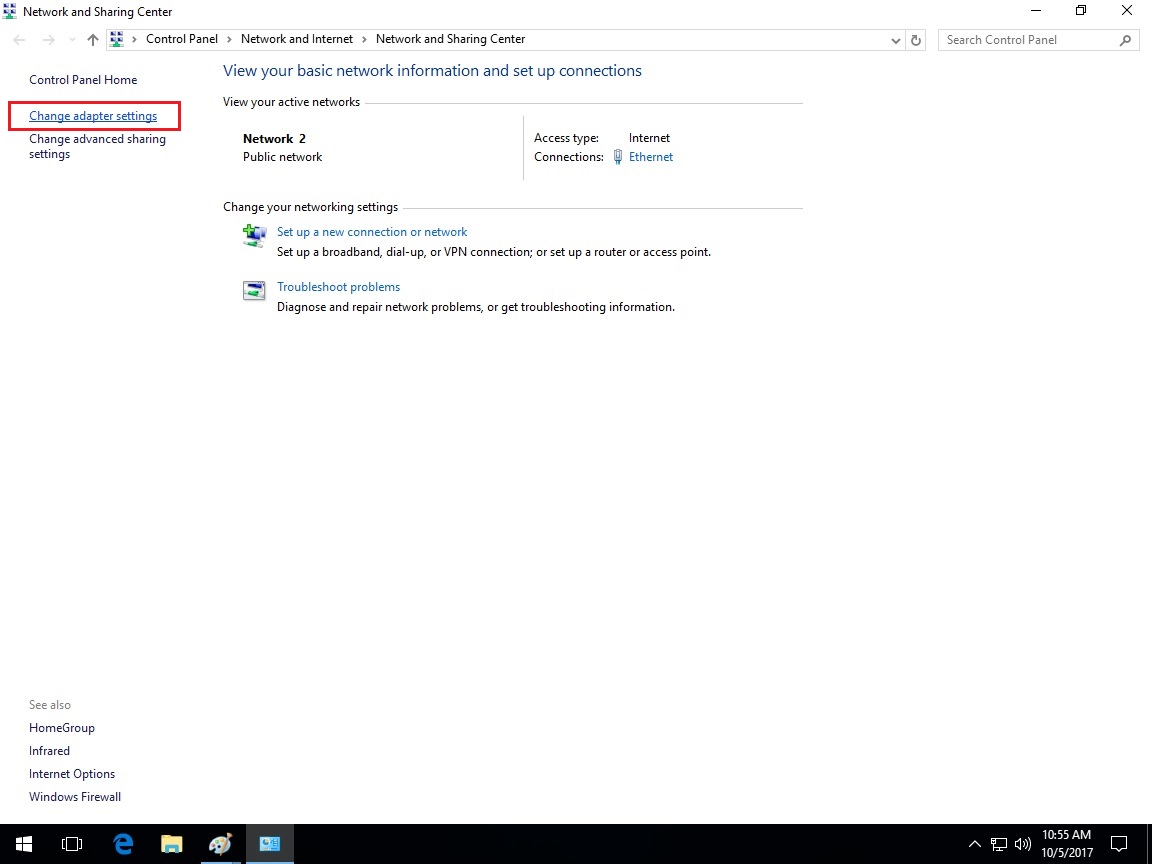Click the new connection setup icon
The image size is (1152, 864).
point(254,236)
